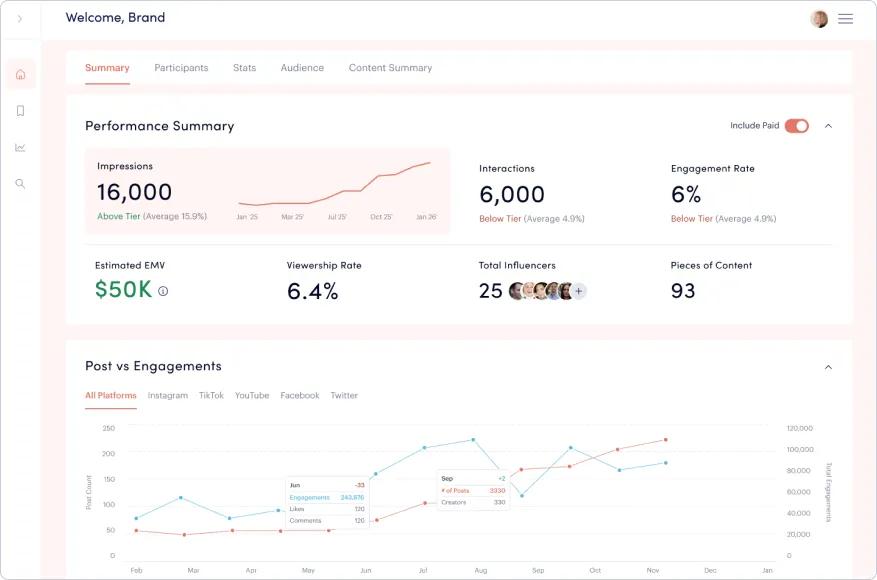The image size is (877, 580).
Task: Click the Viewership Rate value 6.4%
Action: pyautogui.click(x=313, y=291)
